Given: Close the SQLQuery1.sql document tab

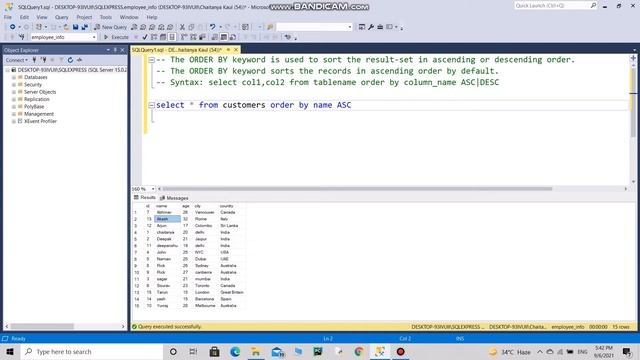Looking at the screenshot, I should [236, 50].
